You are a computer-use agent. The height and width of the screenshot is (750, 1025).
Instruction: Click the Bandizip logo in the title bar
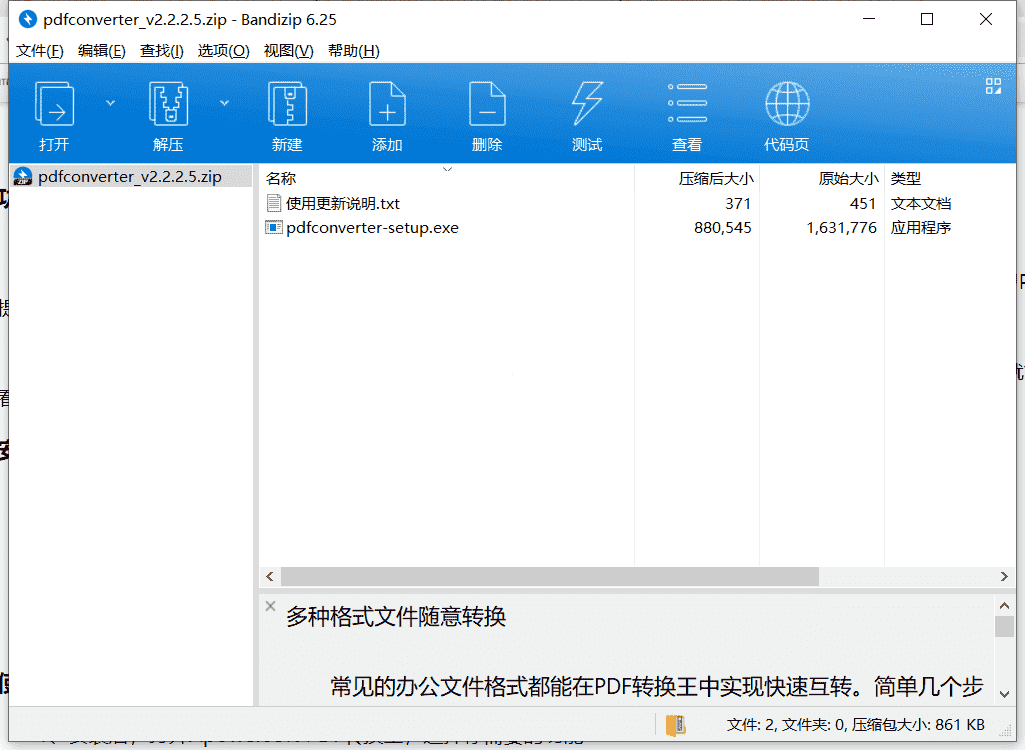(x=27, y=20)
